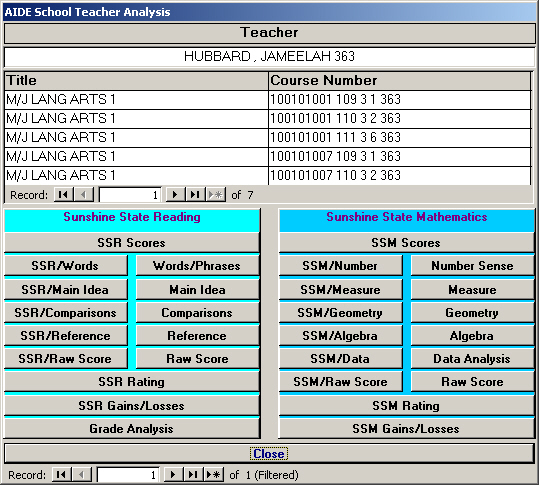Click bottom navigator's new record button
This screenshot has height=485, width=539.
coord(214,475)
